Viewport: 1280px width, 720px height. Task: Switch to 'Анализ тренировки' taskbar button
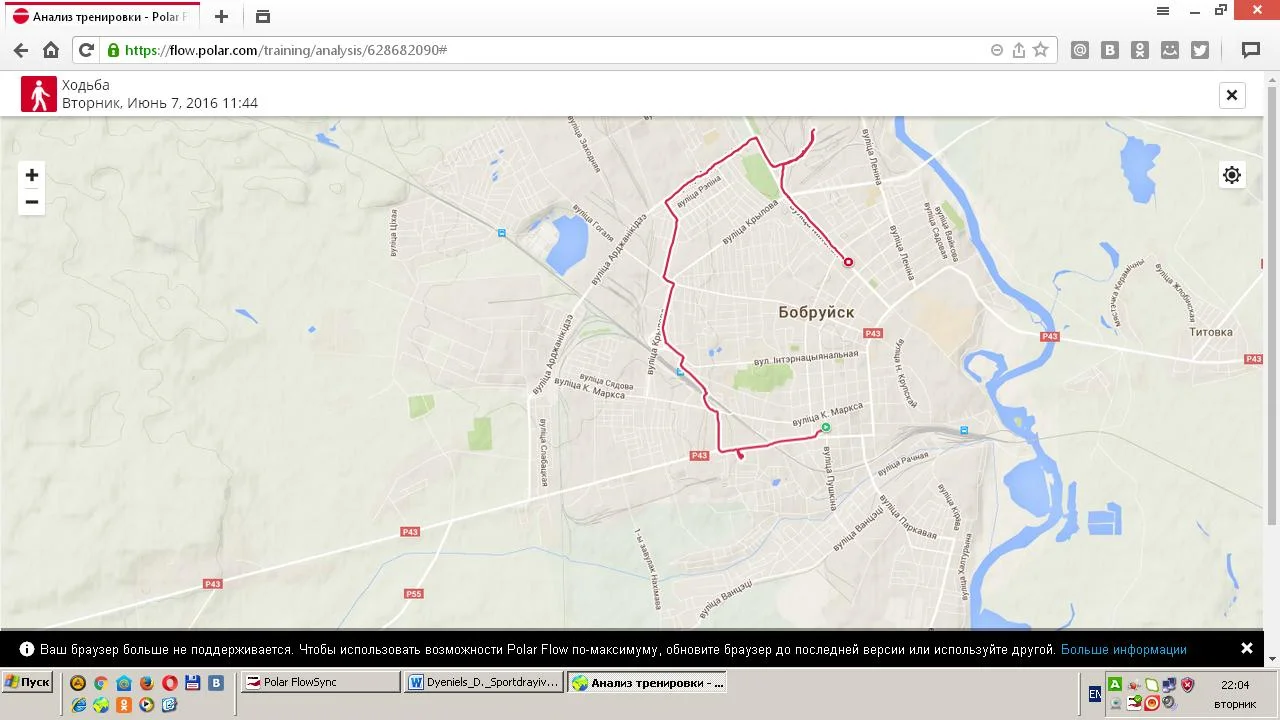point(647,683)
